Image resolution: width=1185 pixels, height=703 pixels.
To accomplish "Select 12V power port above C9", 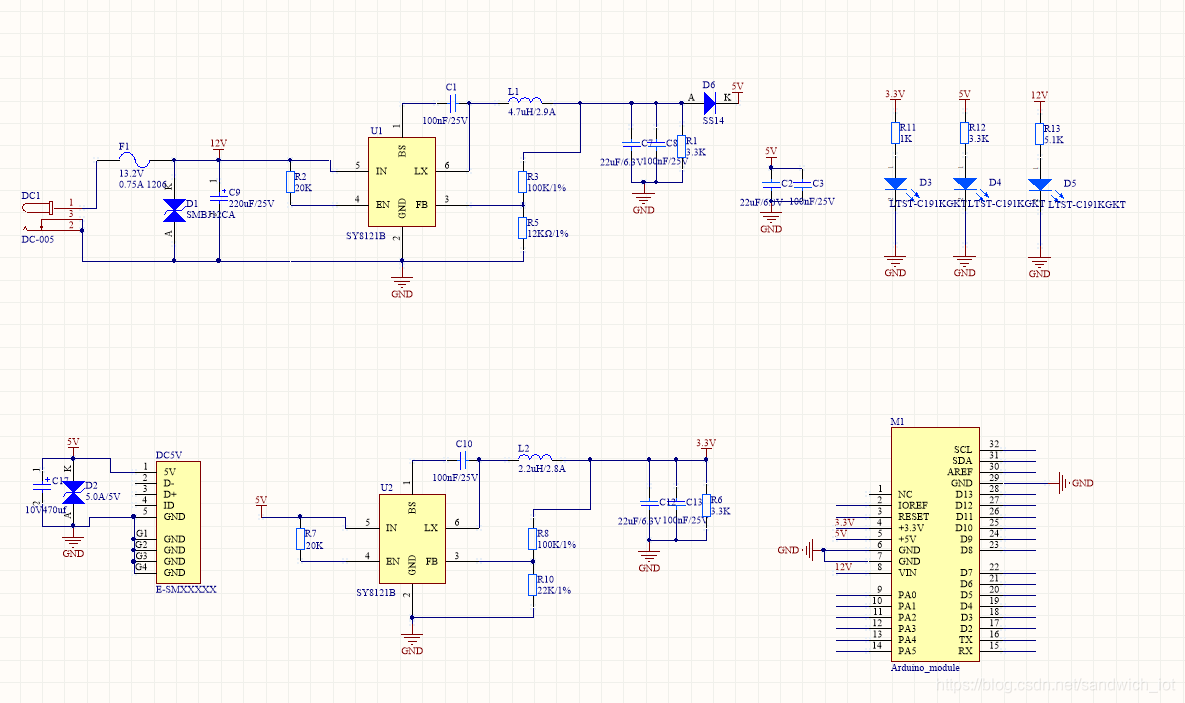I will point(218,147).
